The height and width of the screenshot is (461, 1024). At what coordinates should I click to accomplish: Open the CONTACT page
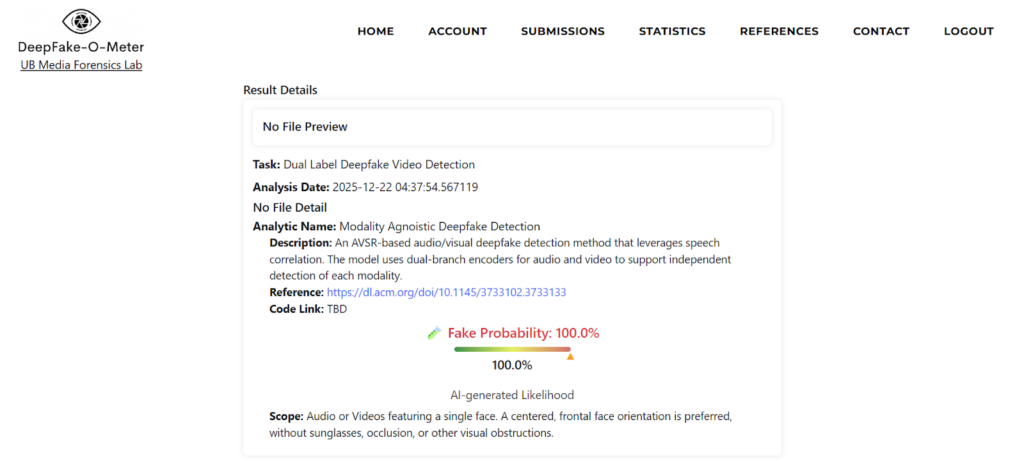click(881, 31)
